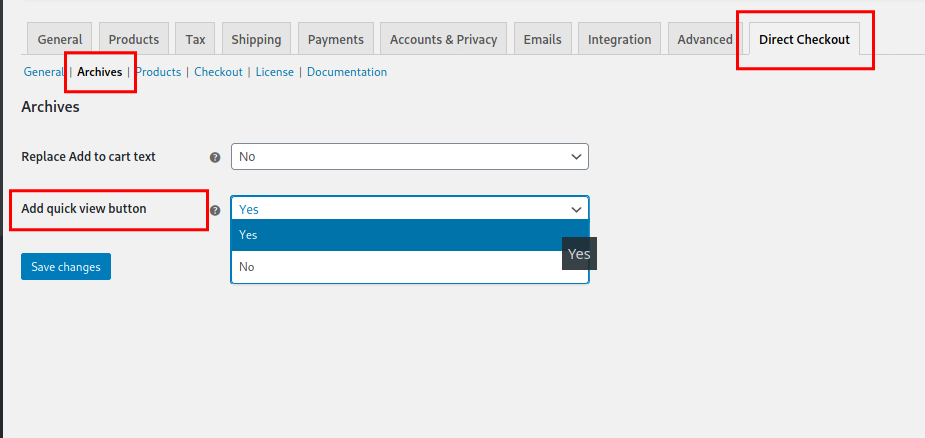The height and width of the screenshot is (438, 925).
Task: Click help icon beside Add quick view button
Action: [215, 210]
